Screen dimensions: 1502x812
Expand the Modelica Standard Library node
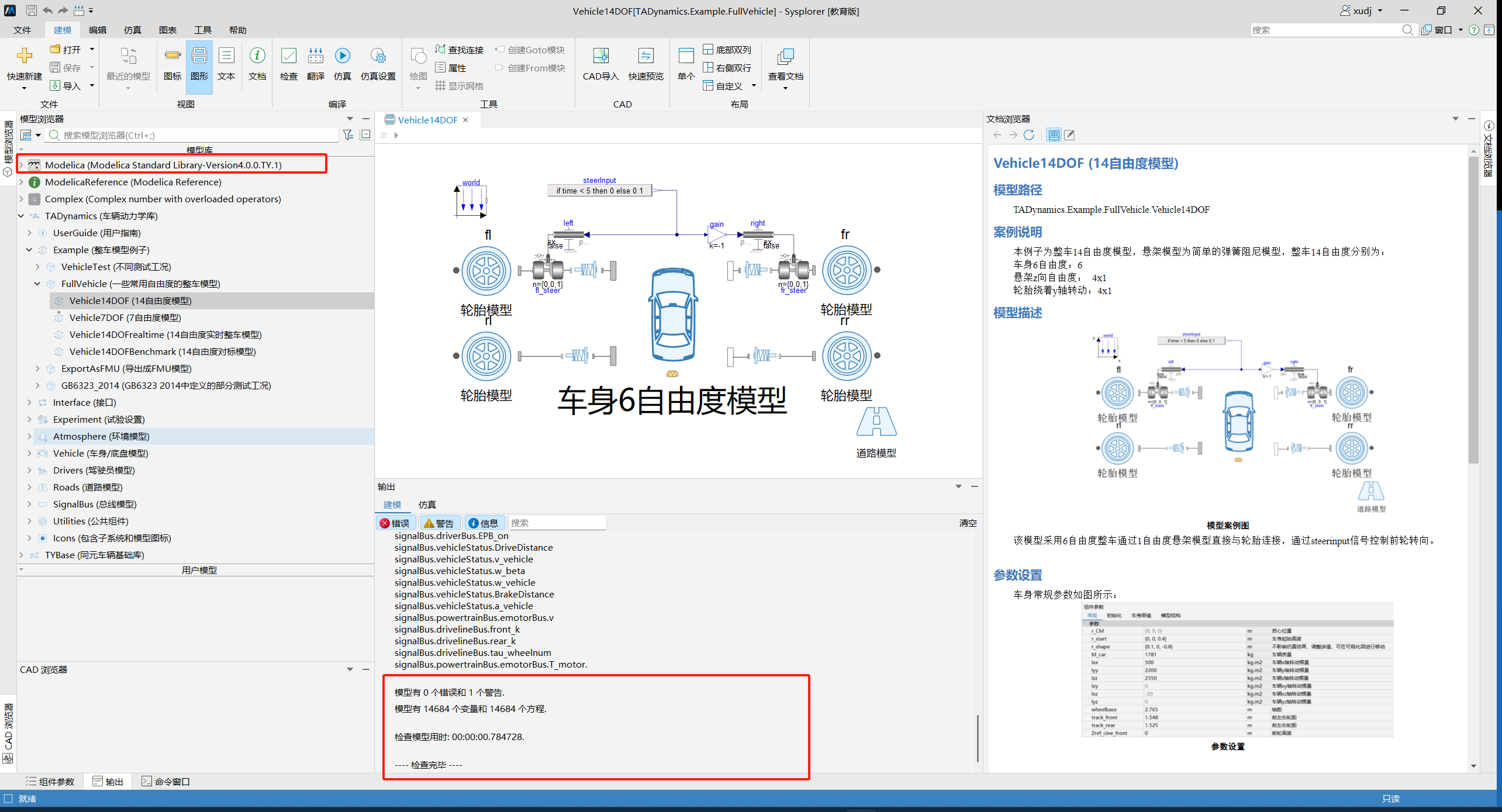[x=22, y=165]
